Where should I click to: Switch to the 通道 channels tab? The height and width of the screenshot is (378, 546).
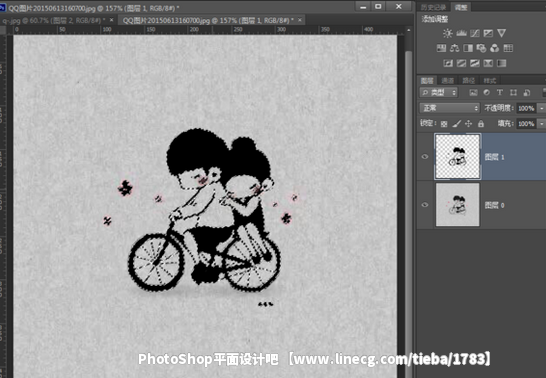pos(447,81)
